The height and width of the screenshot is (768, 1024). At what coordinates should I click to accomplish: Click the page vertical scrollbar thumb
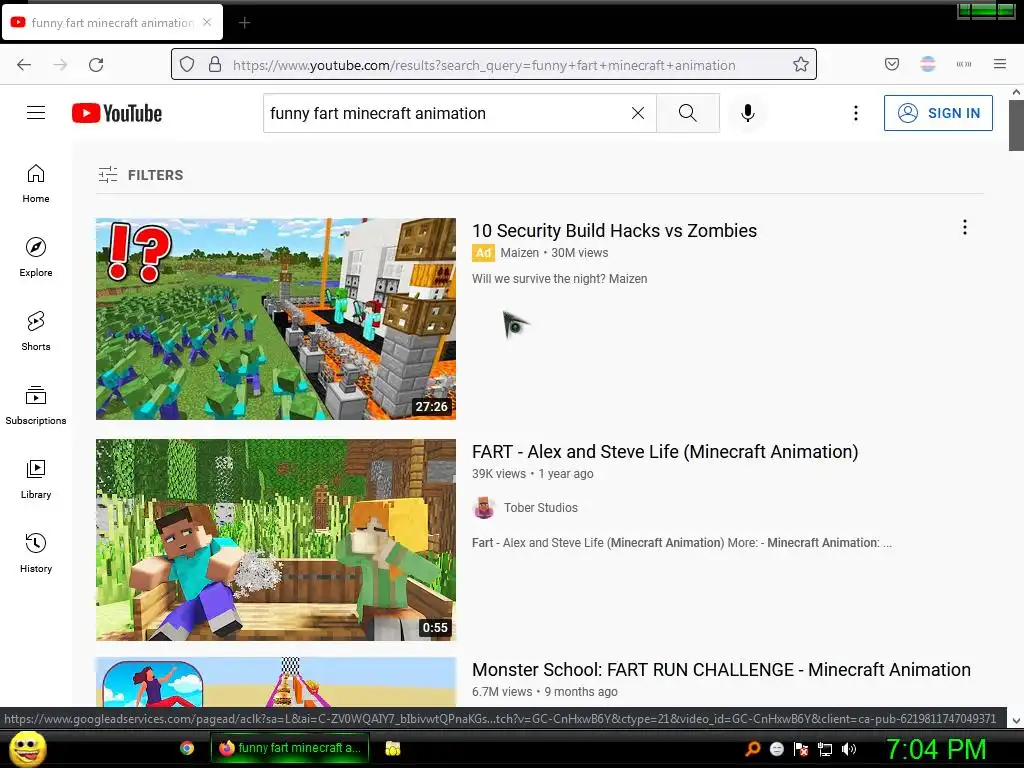coord(1016,125)
